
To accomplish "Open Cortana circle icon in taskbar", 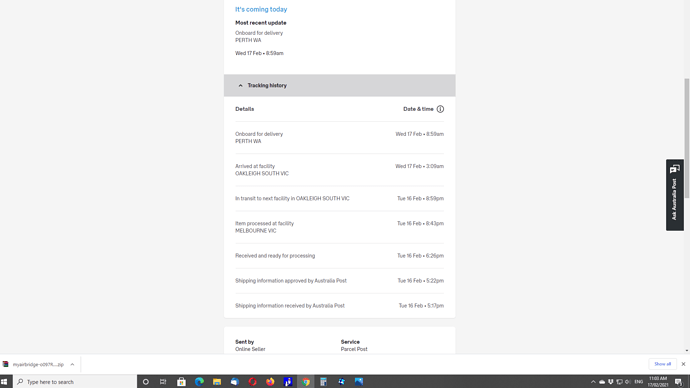I will 146,382.
